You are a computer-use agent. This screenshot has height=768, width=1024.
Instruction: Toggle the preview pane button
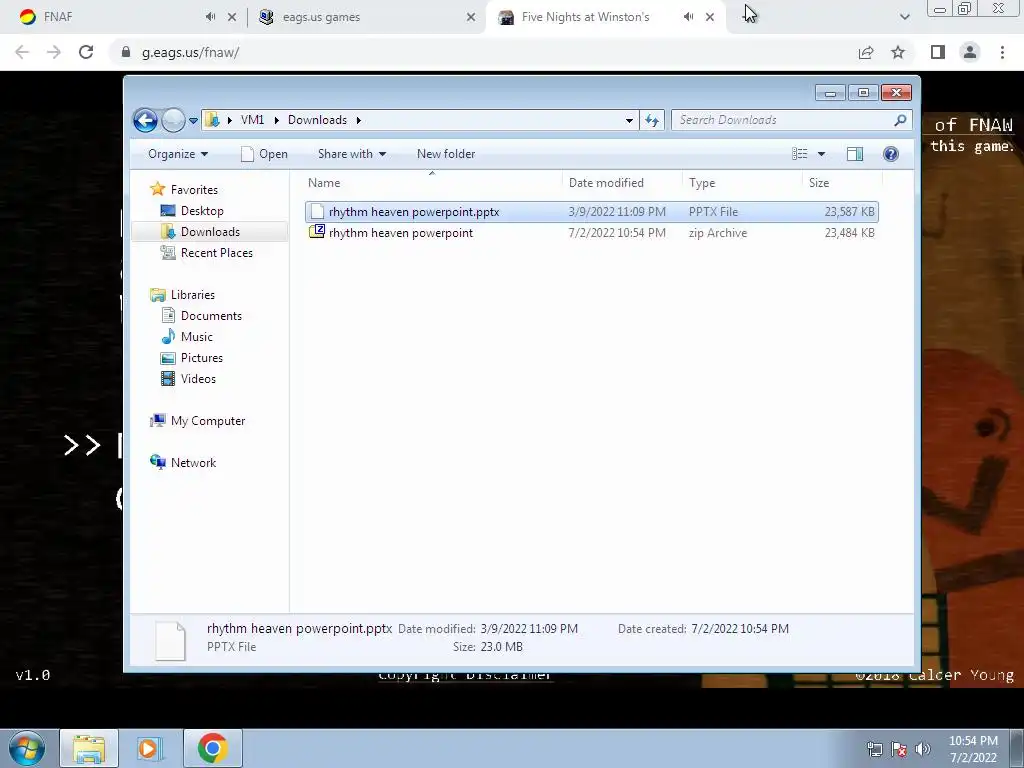point(855,154)
